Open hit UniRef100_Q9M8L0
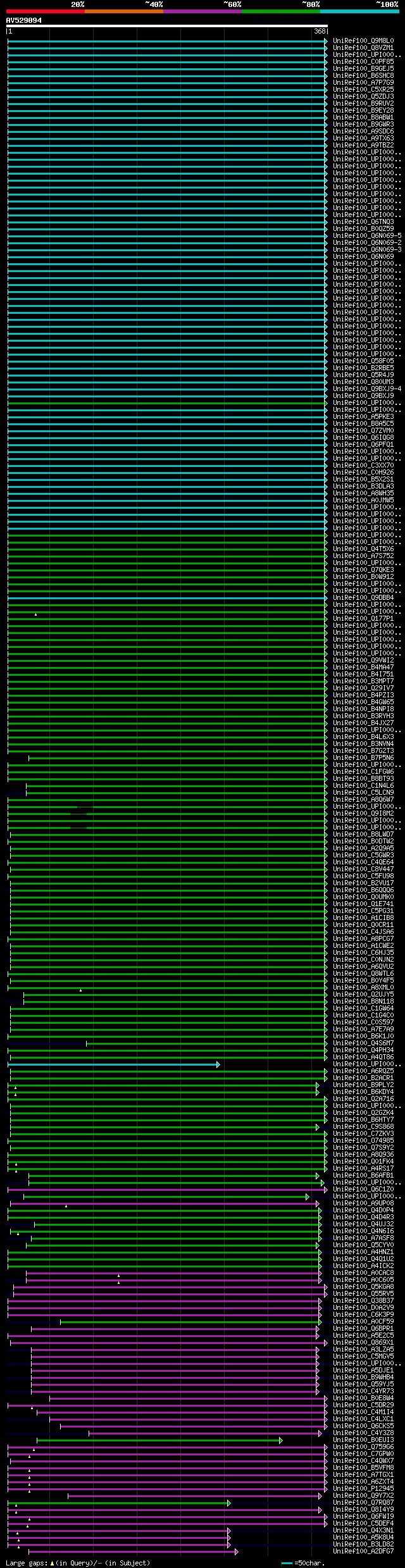The width and height of the screenshot is (405, 1568). 363,41
